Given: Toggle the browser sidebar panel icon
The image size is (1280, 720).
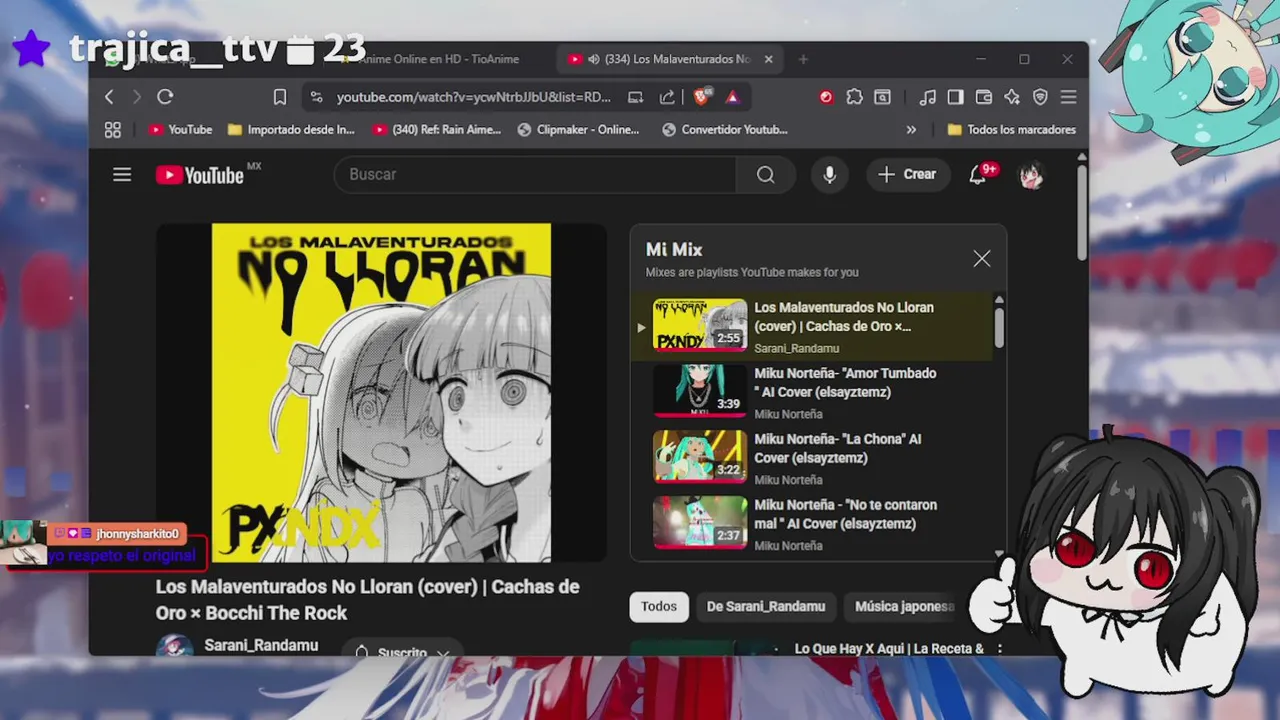Looking at the screenshot, I should click(x=955, y=97).
